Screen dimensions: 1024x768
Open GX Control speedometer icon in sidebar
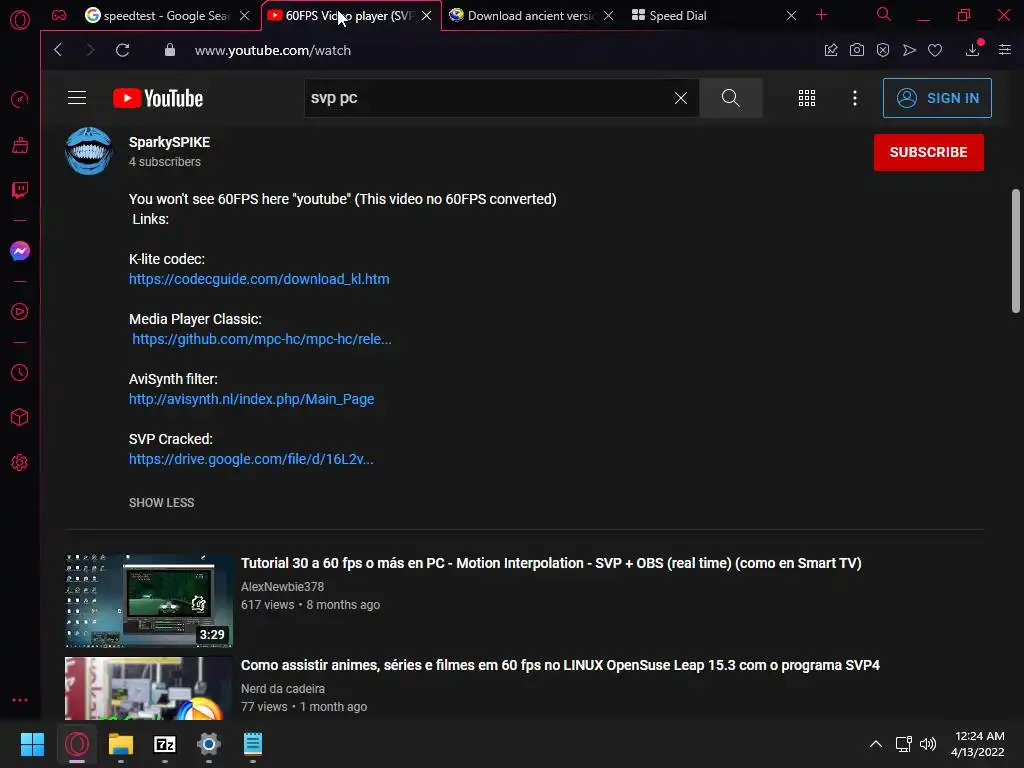click(20, 99)
